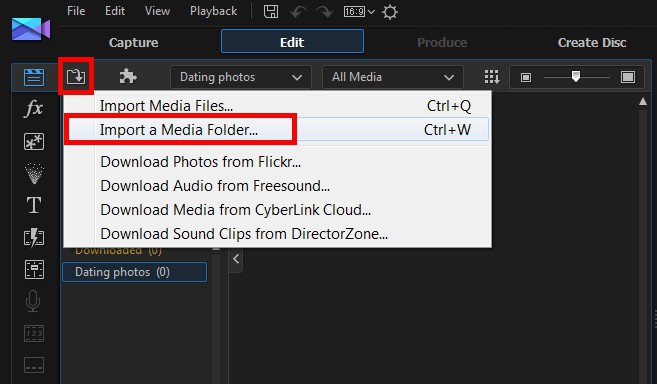Choose Download Media from CyberLink Cloud…
The image size is (657, 384).
pos(277,210)
